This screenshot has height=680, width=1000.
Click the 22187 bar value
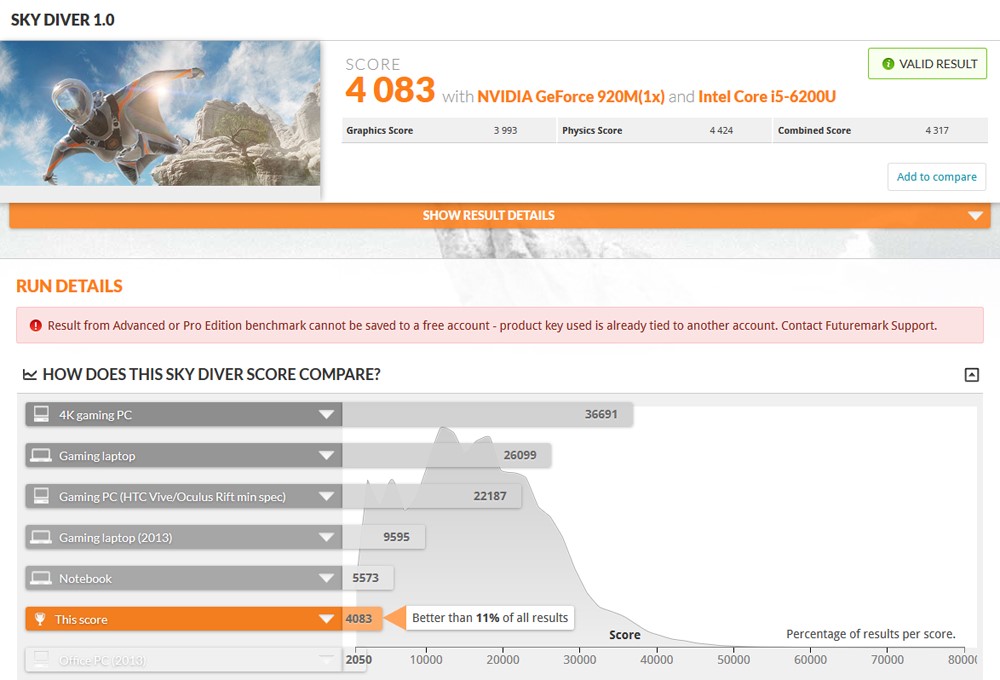(490, 496)
